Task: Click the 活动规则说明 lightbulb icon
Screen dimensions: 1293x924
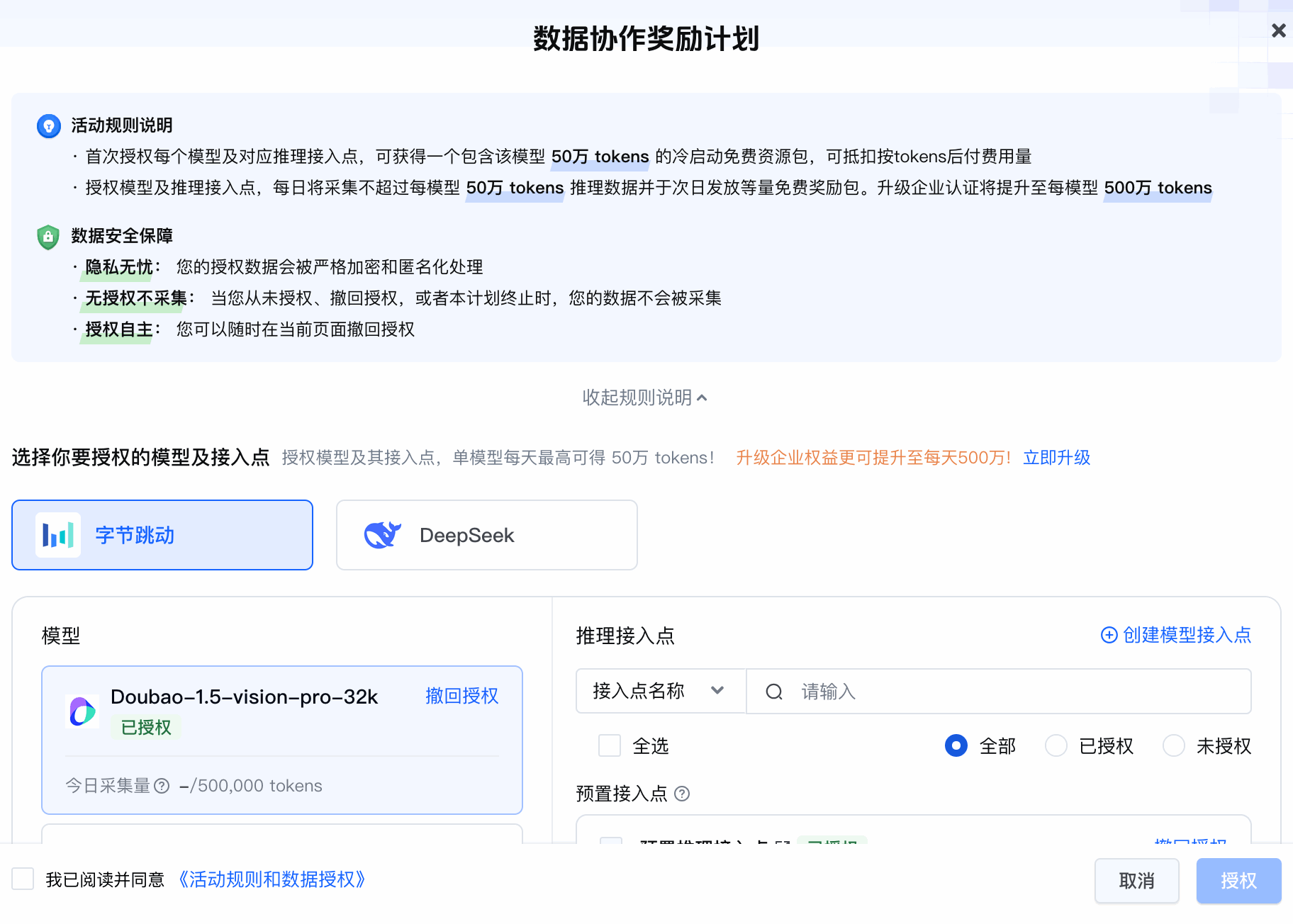Action: click(x=47, y=125)
